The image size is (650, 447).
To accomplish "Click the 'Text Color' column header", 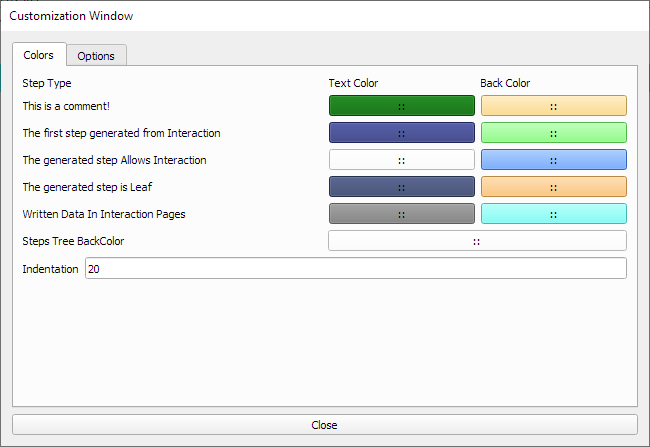I will [353, 83].
